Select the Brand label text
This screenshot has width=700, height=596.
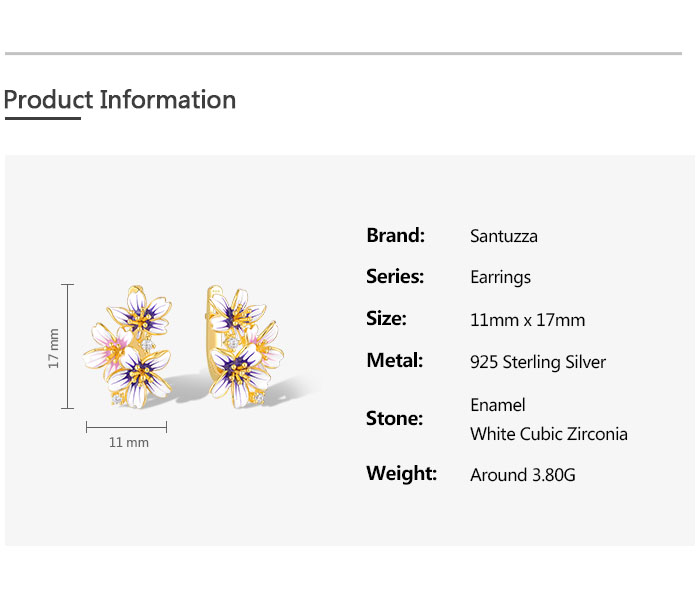click(x=396, y=235)
